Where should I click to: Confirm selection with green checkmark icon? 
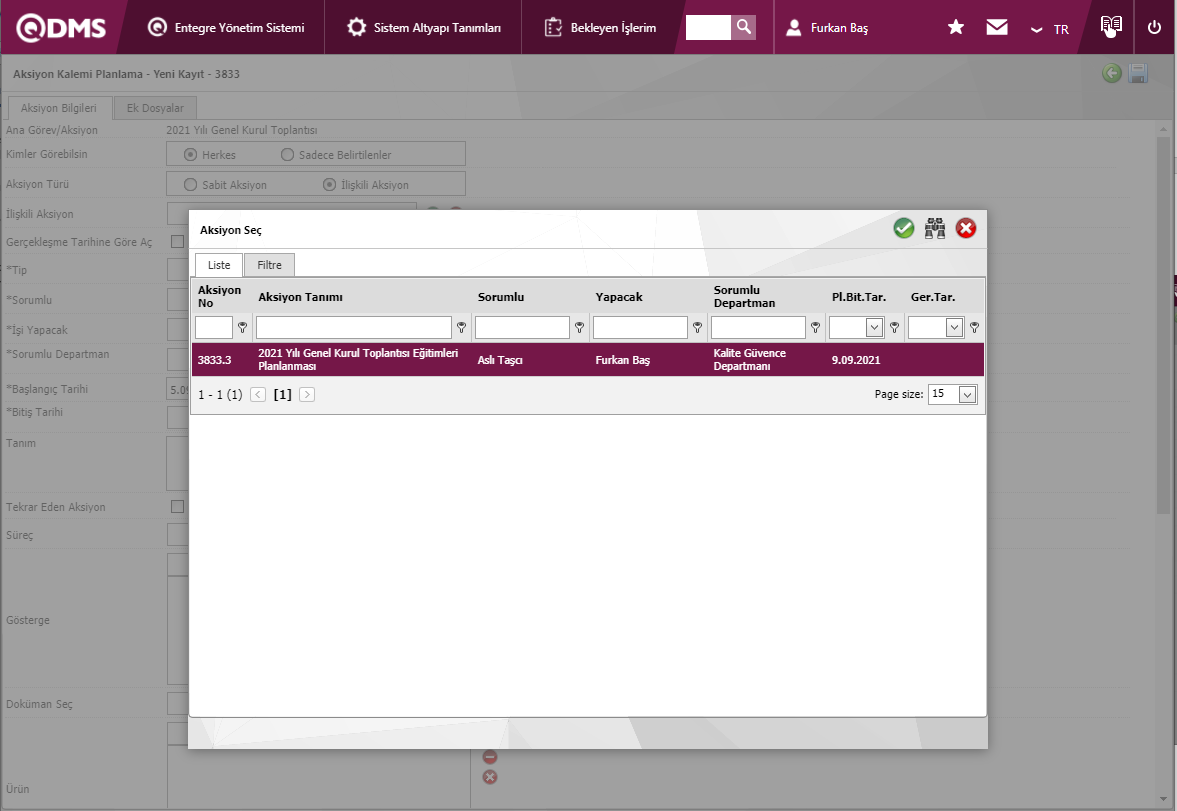click(x=904, y=229)
